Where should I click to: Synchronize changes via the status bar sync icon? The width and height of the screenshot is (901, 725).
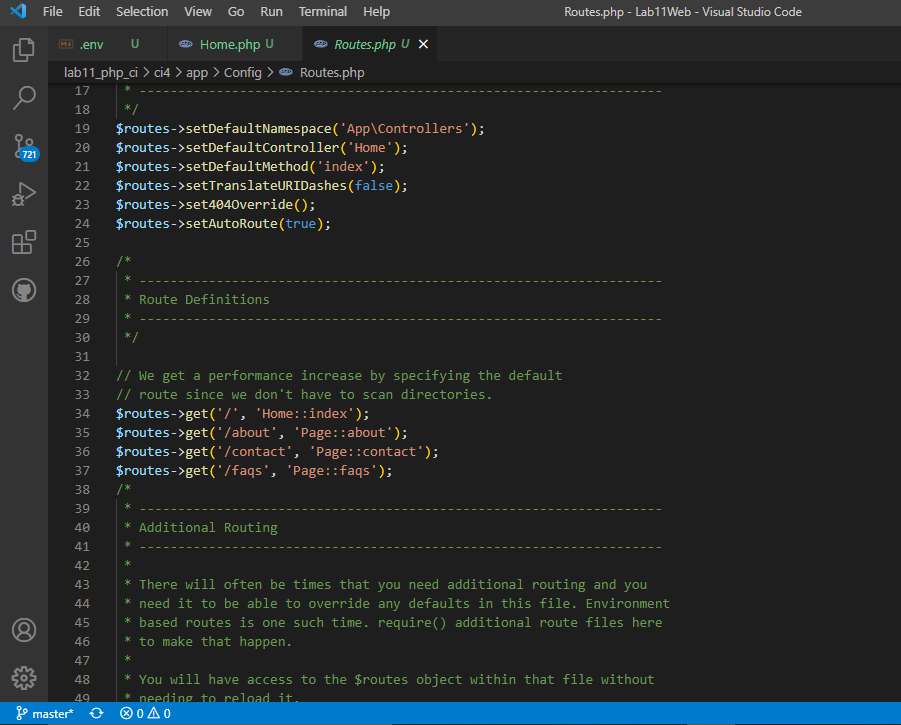click(x=95, y=713)
